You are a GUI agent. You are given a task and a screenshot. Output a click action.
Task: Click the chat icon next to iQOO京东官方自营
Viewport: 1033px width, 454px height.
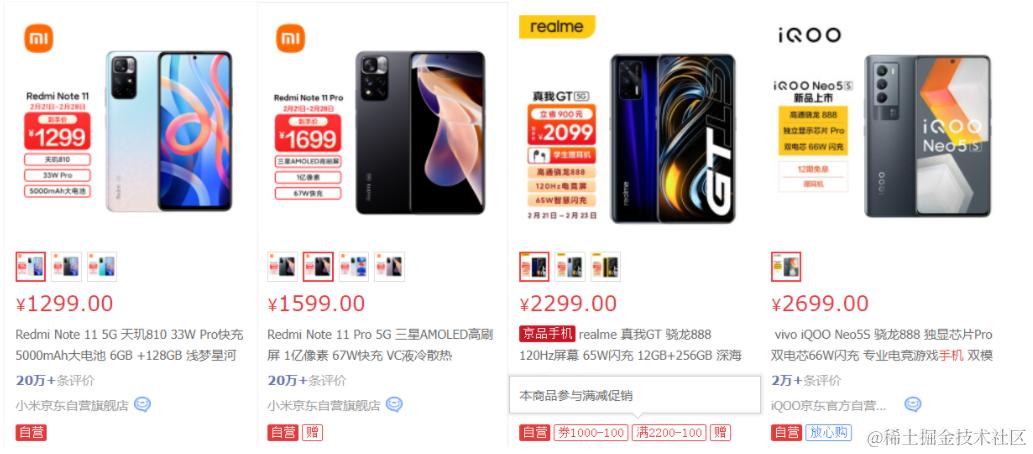(912, 405)
